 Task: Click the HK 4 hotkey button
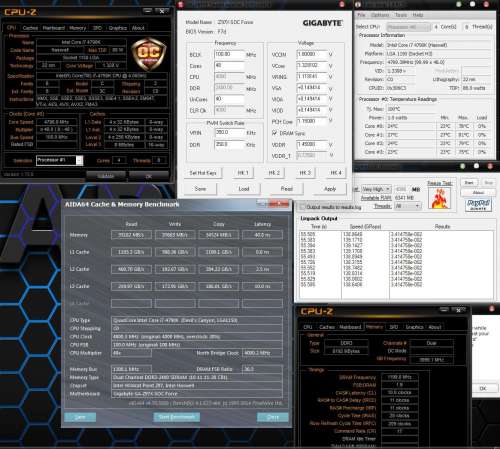pos(336,173)
